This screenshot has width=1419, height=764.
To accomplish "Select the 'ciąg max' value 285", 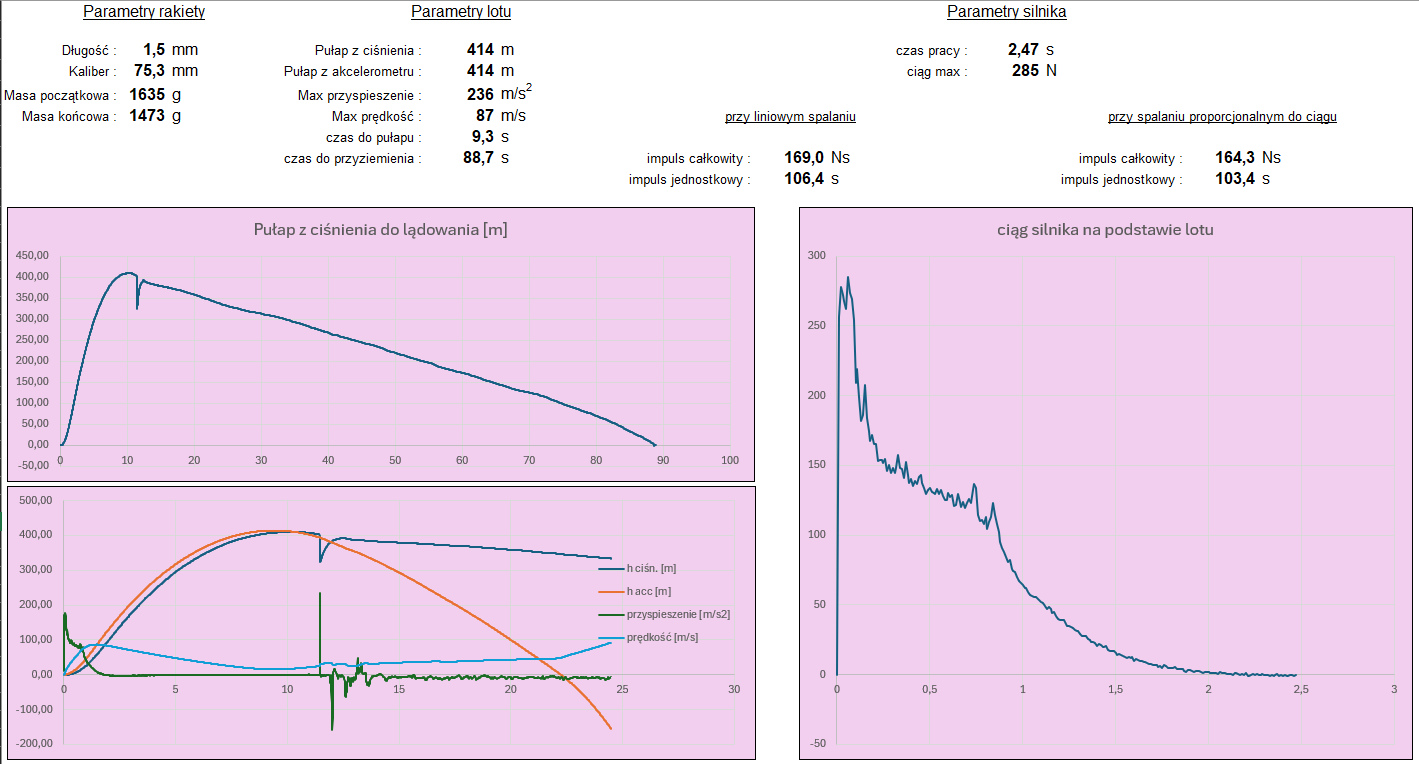I will 1024,71.
